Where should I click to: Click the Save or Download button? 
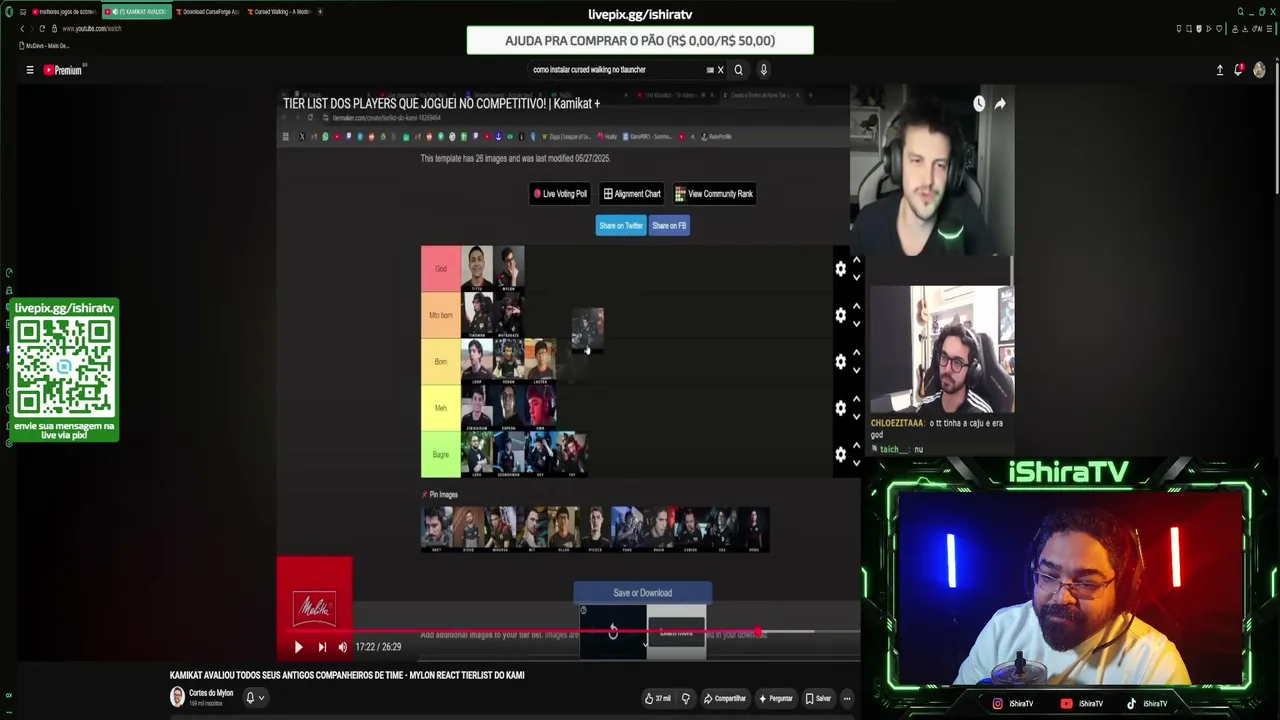click(643, 593)
